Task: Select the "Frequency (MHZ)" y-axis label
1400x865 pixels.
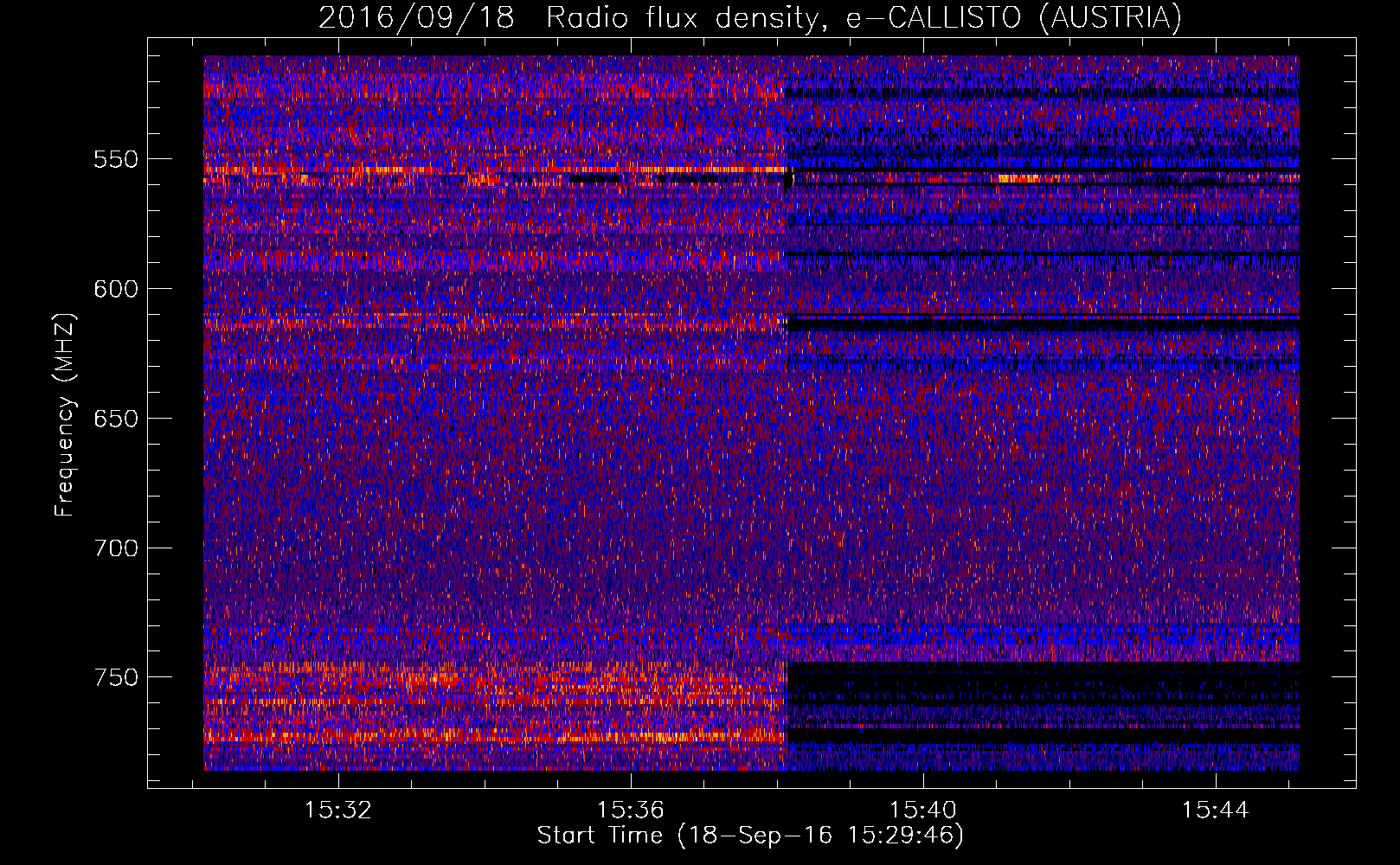Action: point(65,413)
